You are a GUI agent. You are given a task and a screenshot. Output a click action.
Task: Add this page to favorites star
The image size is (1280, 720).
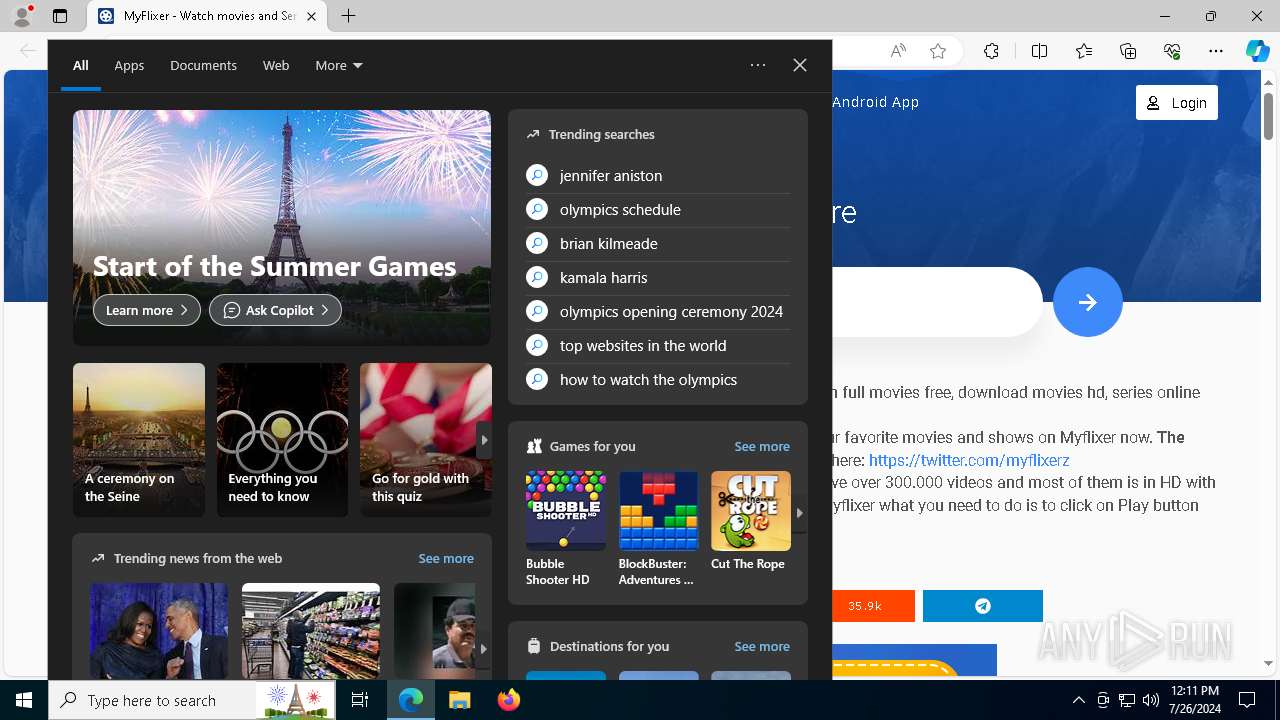pos(938,51)
